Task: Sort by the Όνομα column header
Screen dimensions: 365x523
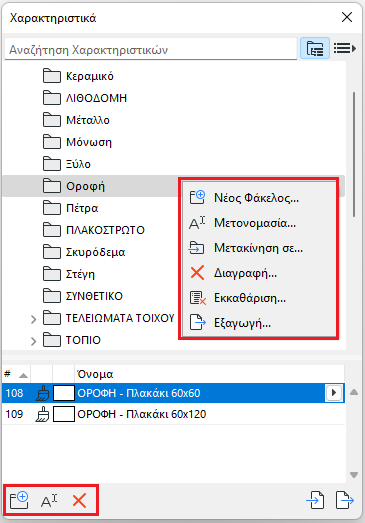Action: tap(210, 374)
